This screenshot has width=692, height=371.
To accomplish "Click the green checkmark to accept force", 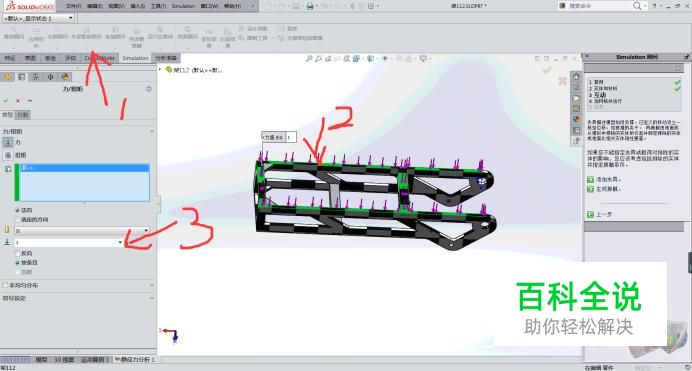I will point(6,101).
